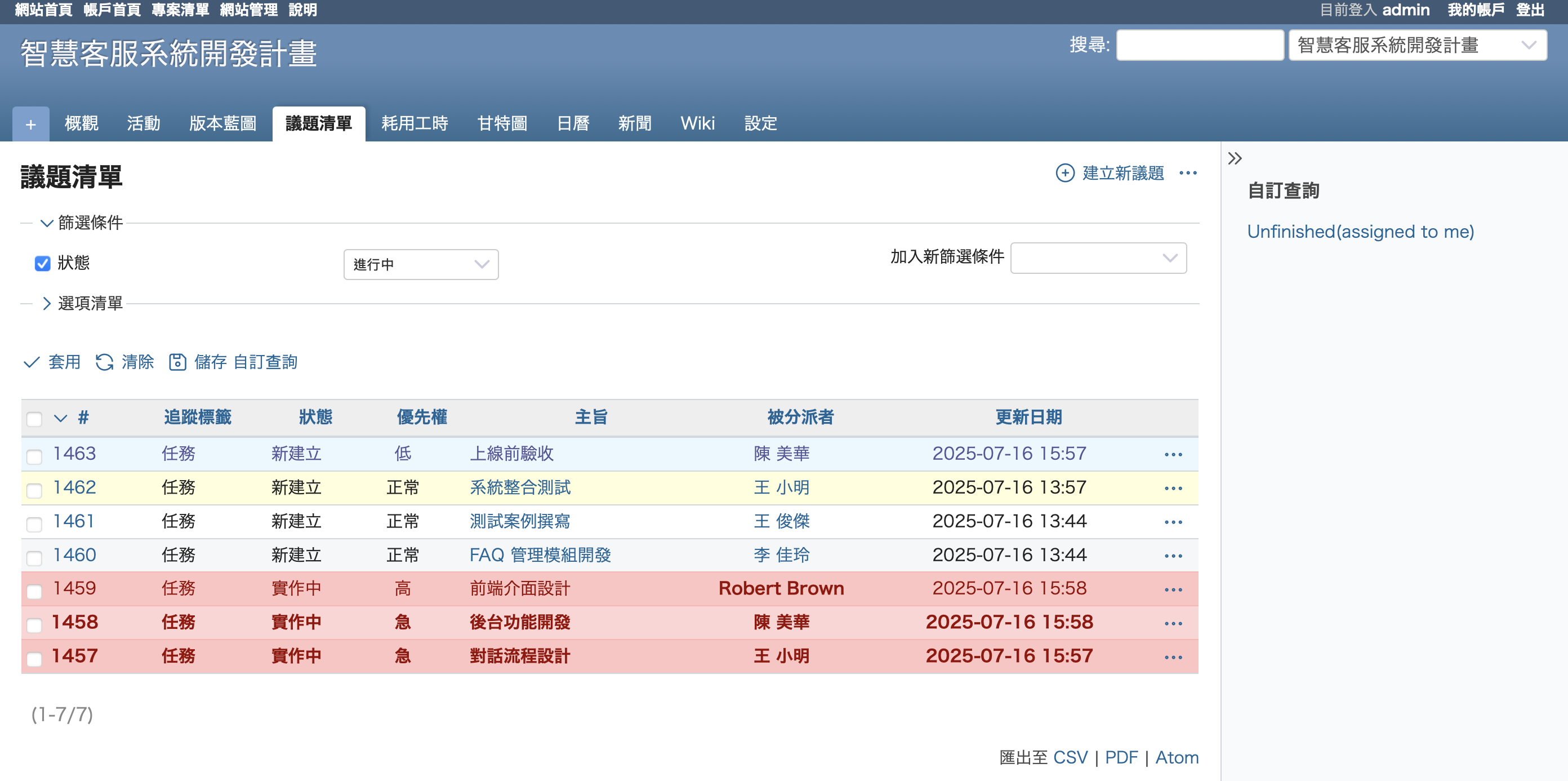Open the 耗用工時 tab
The height and width of the screenshot is (781, 1568).
415,125
